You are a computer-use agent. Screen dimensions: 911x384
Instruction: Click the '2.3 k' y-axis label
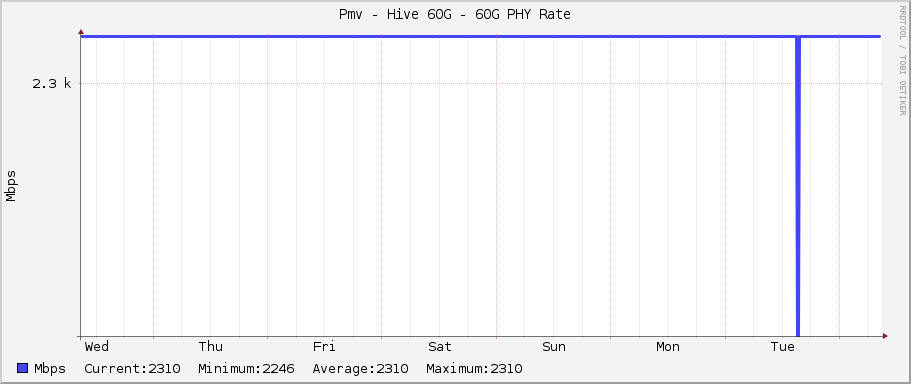pos(52,84)
